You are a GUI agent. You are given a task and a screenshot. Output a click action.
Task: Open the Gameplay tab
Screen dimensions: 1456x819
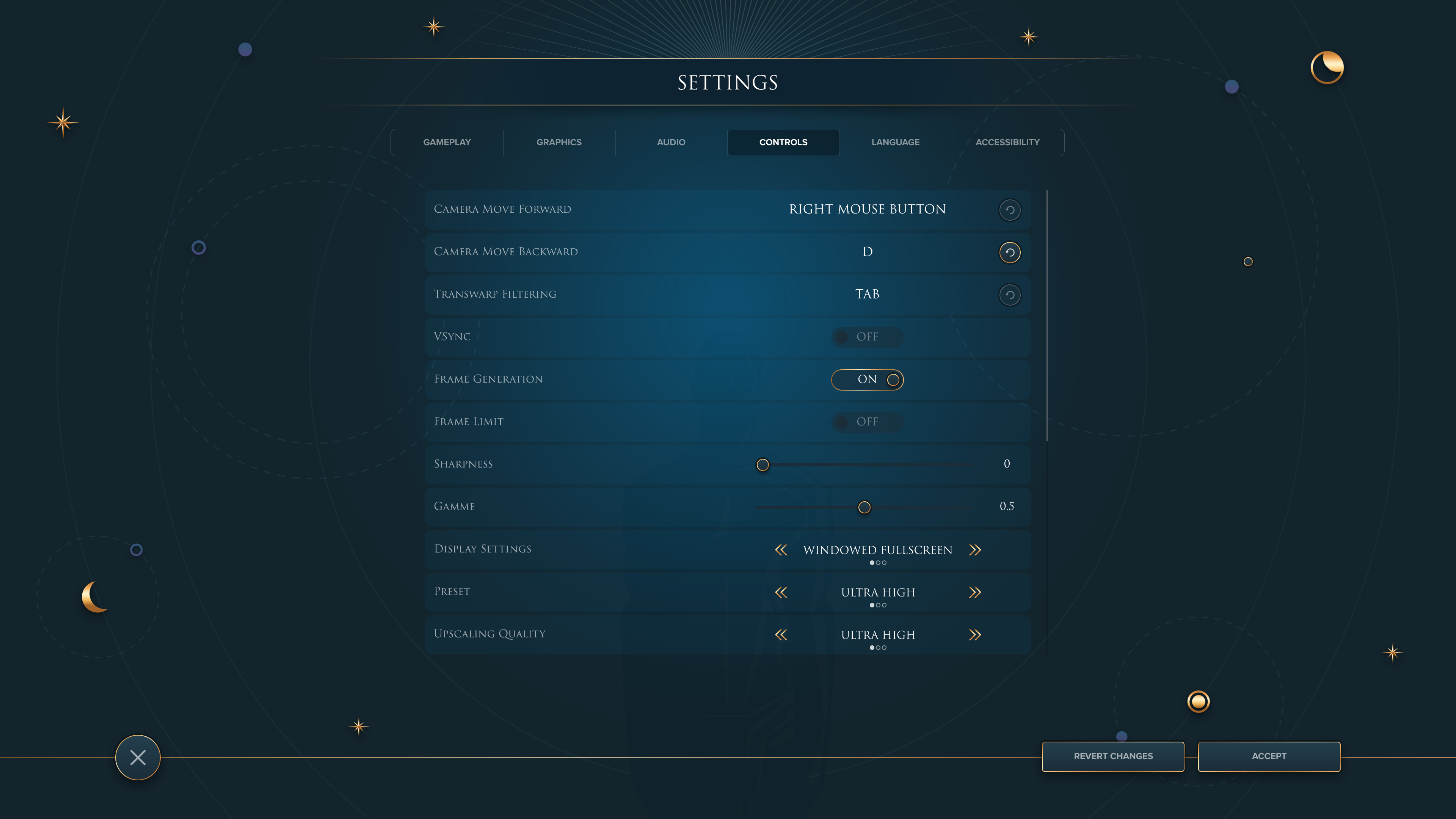pos(447,143)
